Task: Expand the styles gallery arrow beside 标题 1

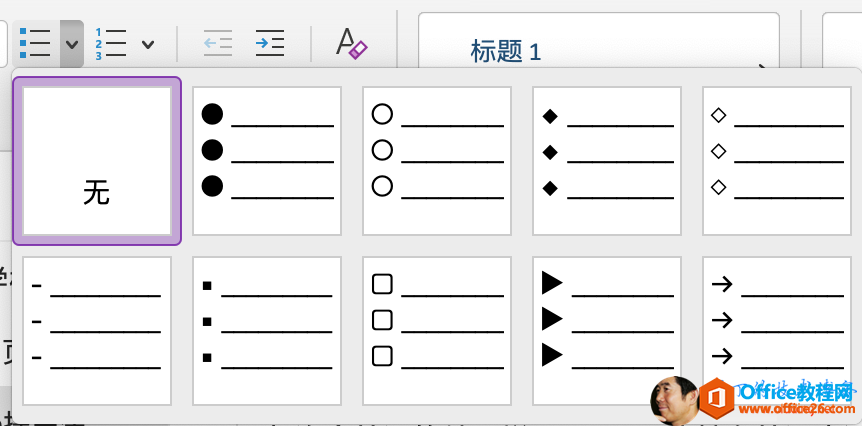Action: tap(766, 66)
